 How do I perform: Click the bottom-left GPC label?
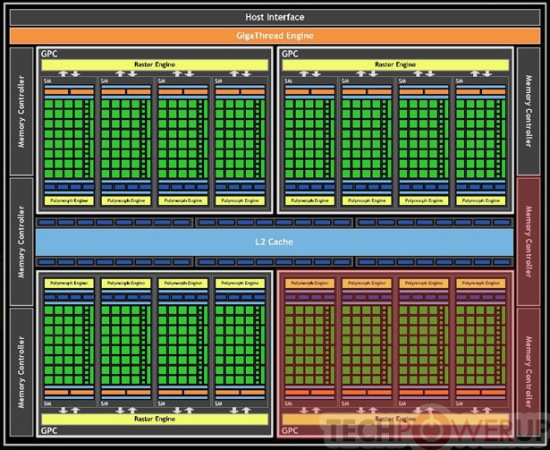[49, 431]
